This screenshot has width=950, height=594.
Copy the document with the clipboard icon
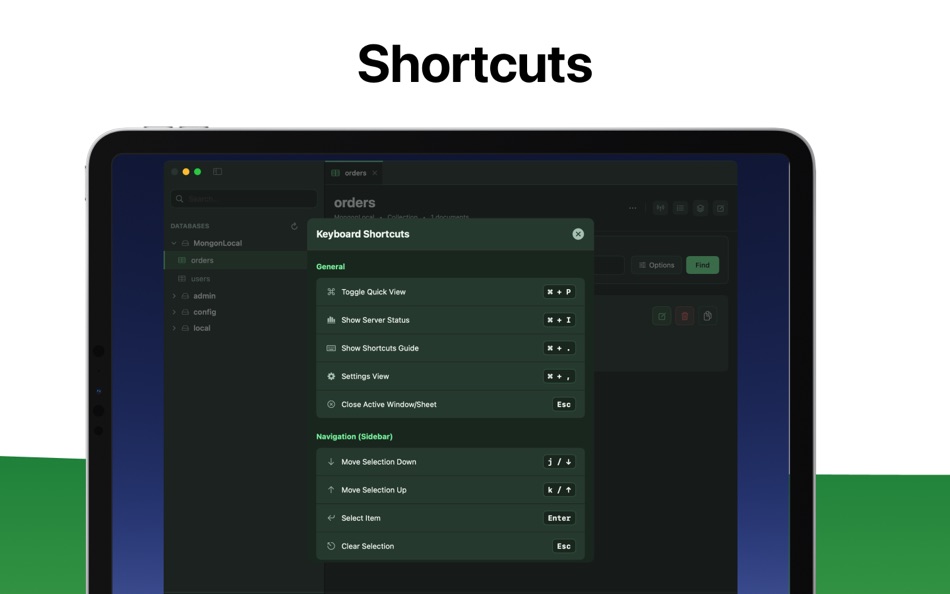coord(707,315)
